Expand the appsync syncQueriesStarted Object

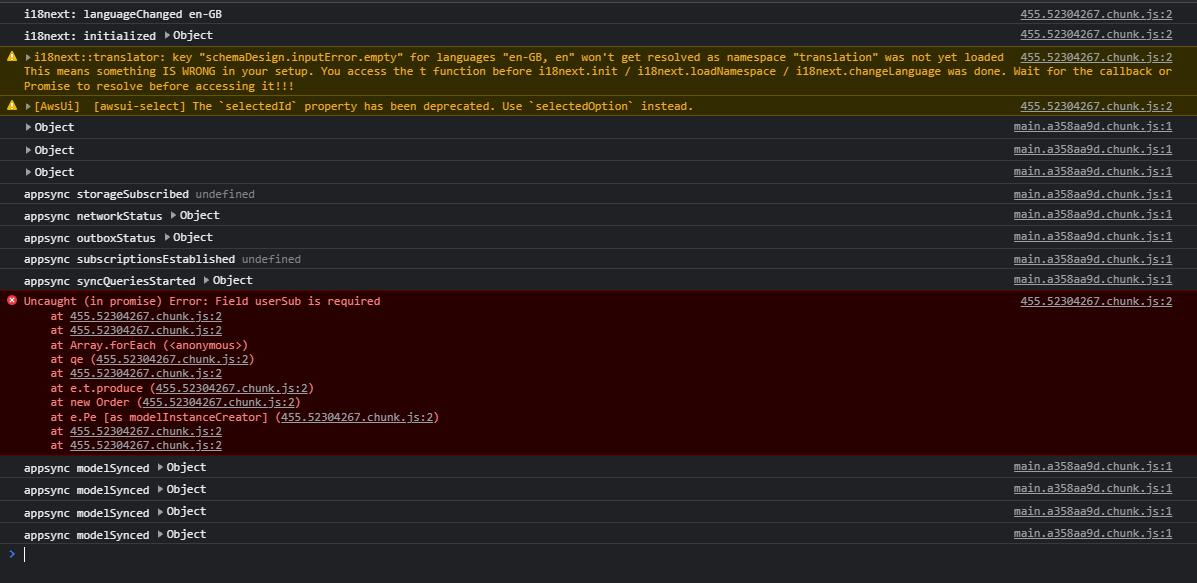pos(206,279)
